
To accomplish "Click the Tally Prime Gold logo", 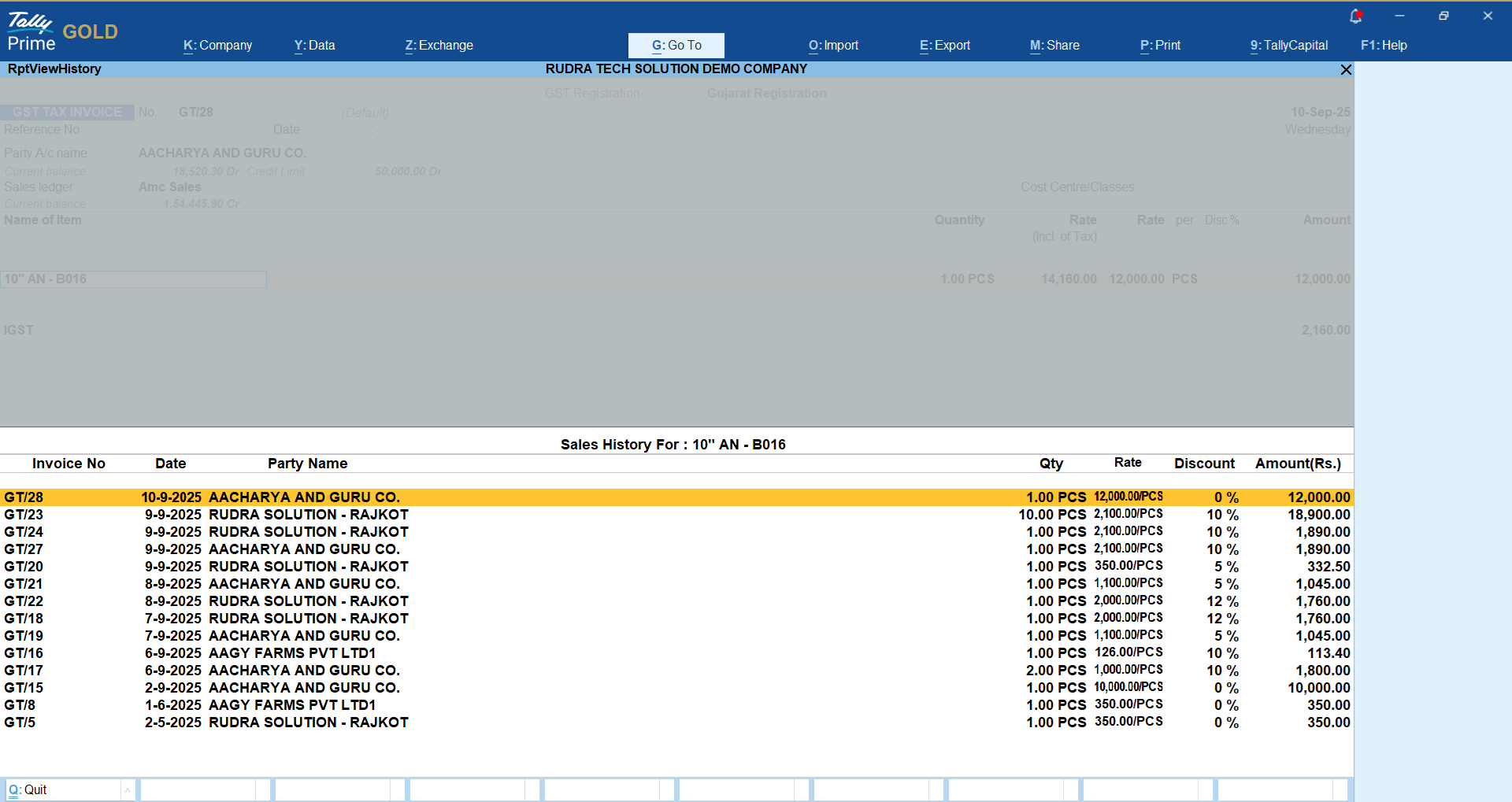I will point(62,31).
